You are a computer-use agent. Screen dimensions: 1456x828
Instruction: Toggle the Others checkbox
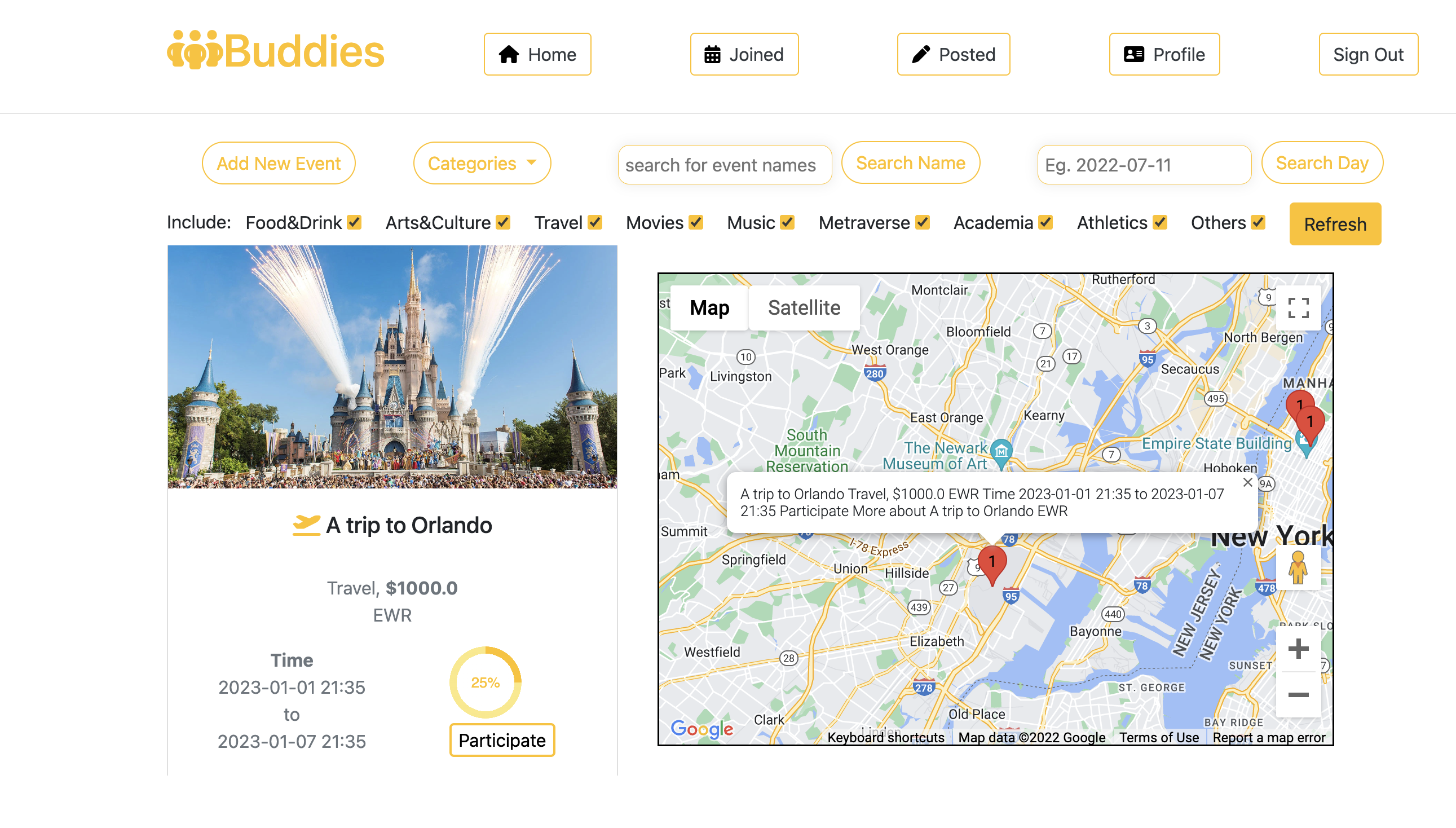1258,222
